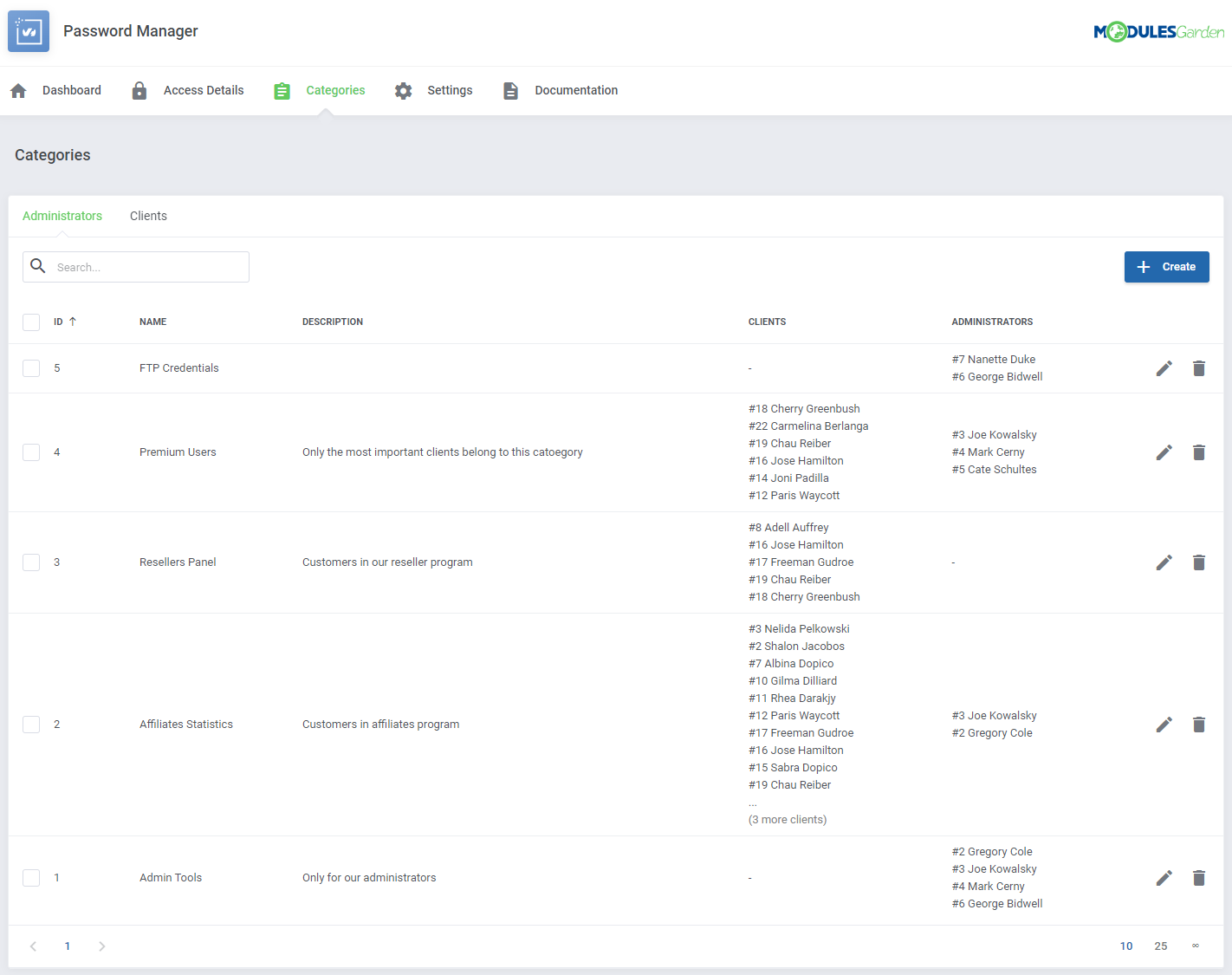Screen dimensions: 1232x975
Task: Delete the Admin Tools category
Action: (1199, 878)
